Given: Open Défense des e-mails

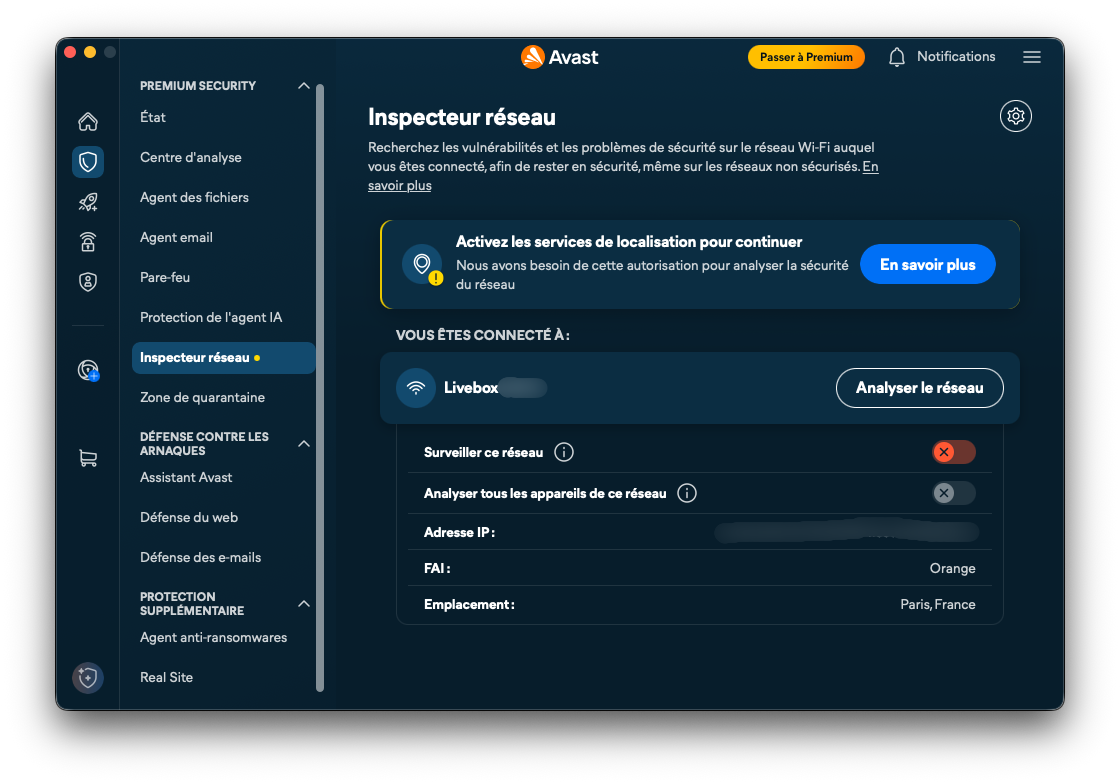Looking at the screenshot, I should point(200,557).
